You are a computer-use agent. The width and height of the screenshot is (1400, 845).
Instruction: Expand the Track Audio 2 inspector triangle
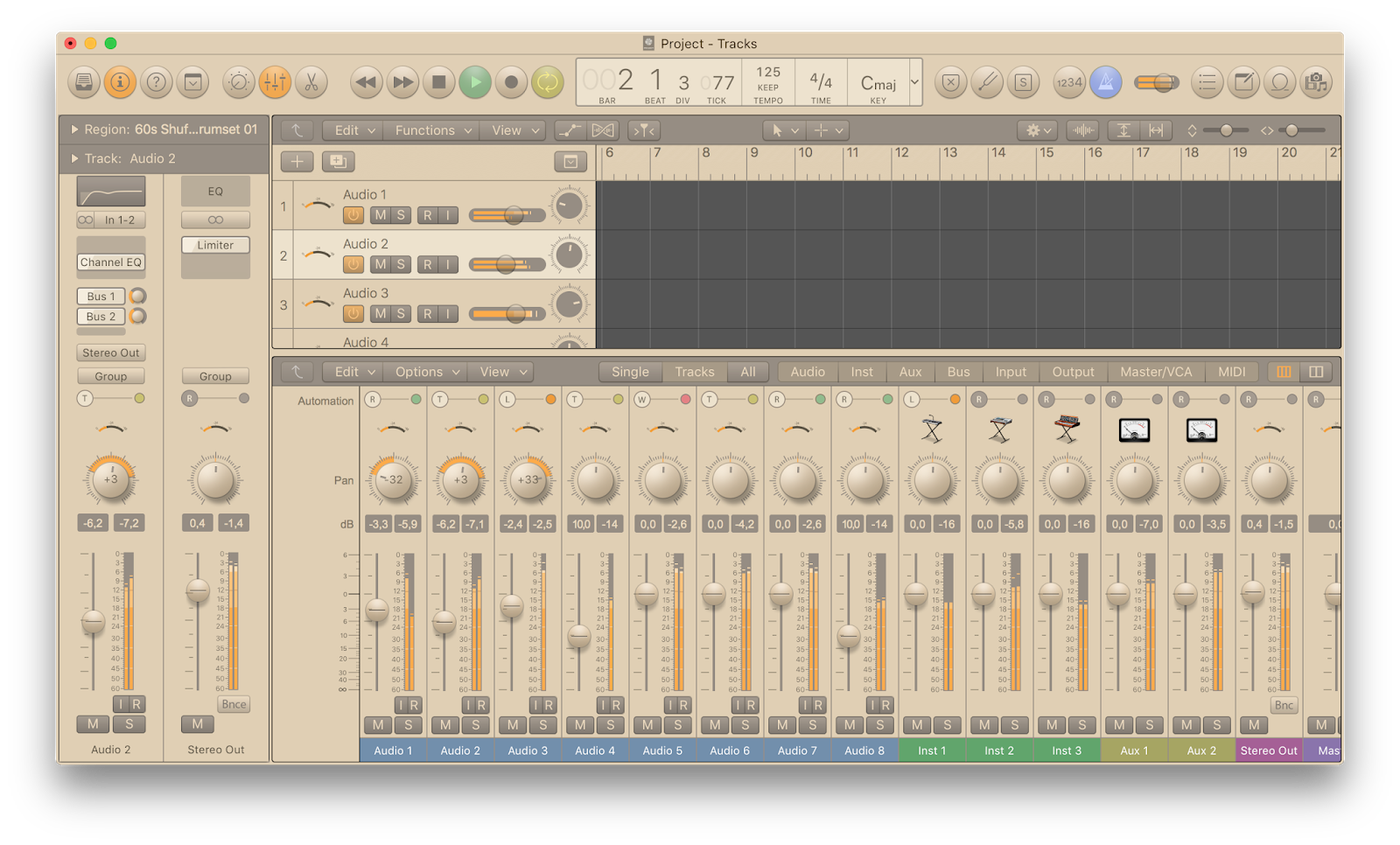[x=75, y=158]
